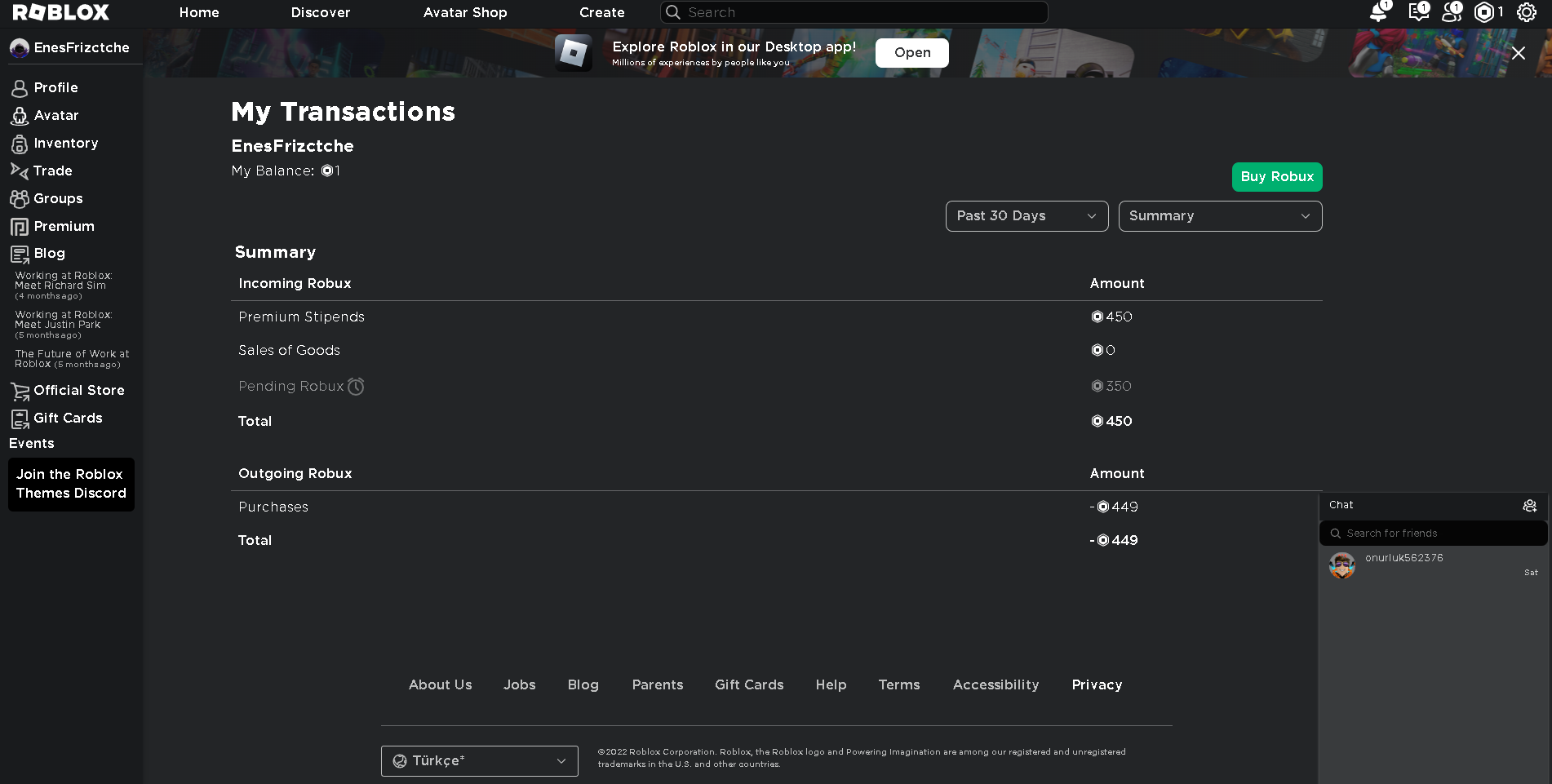
Task: Click the Sales of Goods row label
Action: pyautogui.click(x=290, y=350)
